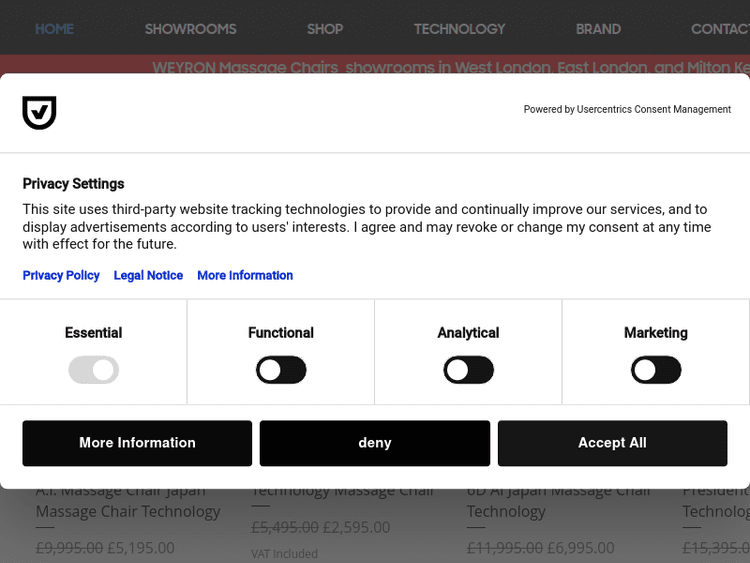Click the Essential category label

93,333
